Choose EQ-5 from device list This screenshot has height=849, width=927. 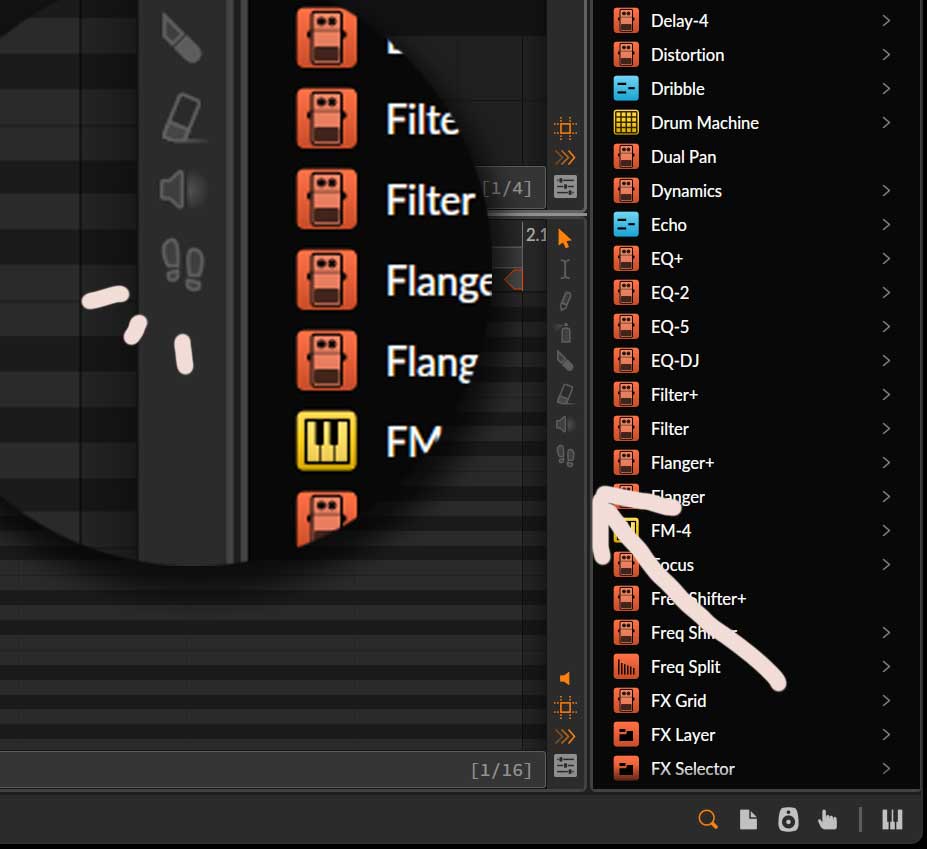pyautogui.click(x=756, y=327)
